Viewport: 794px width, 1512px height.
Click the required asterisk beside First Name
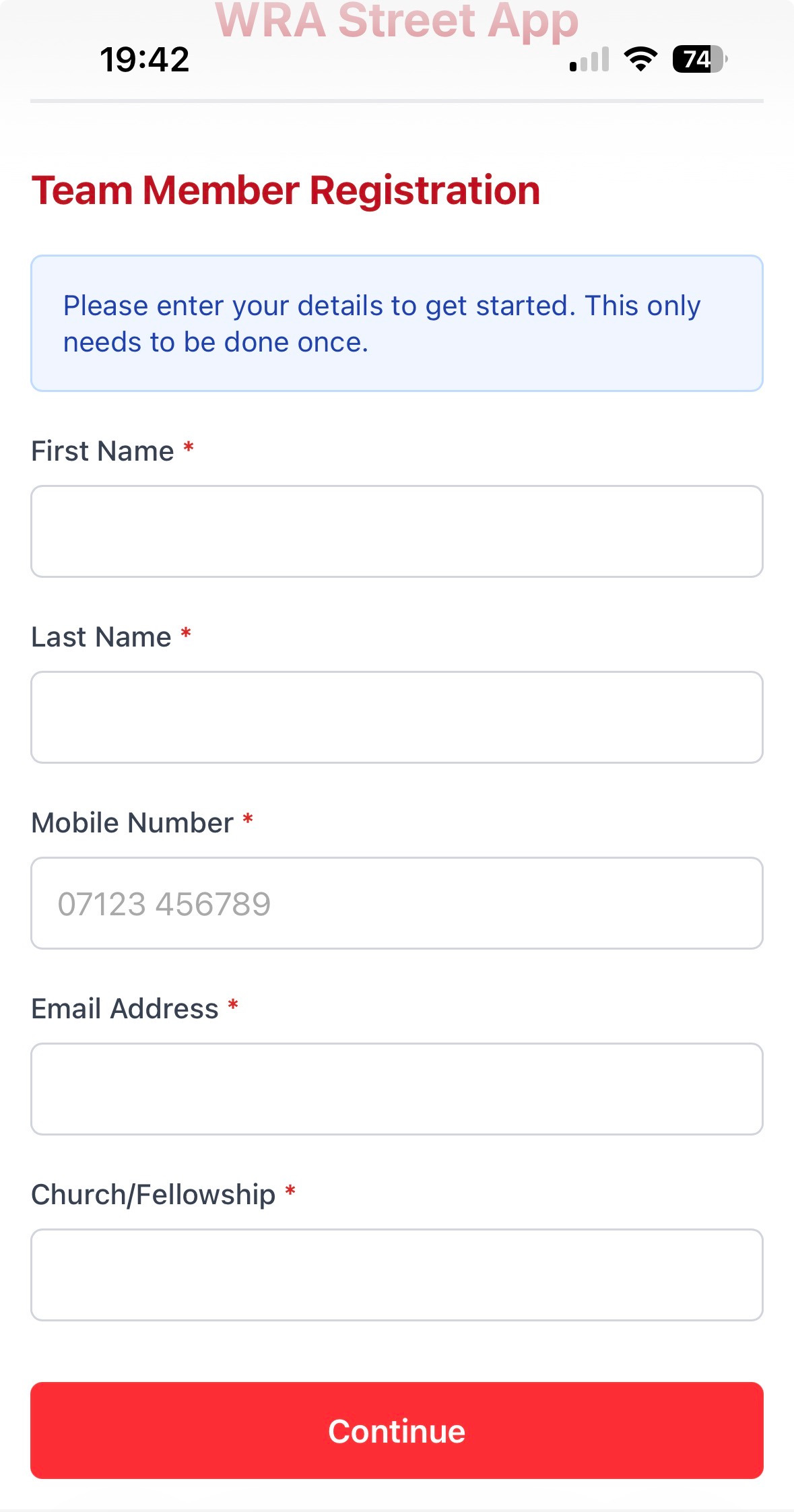coord(189,448)
